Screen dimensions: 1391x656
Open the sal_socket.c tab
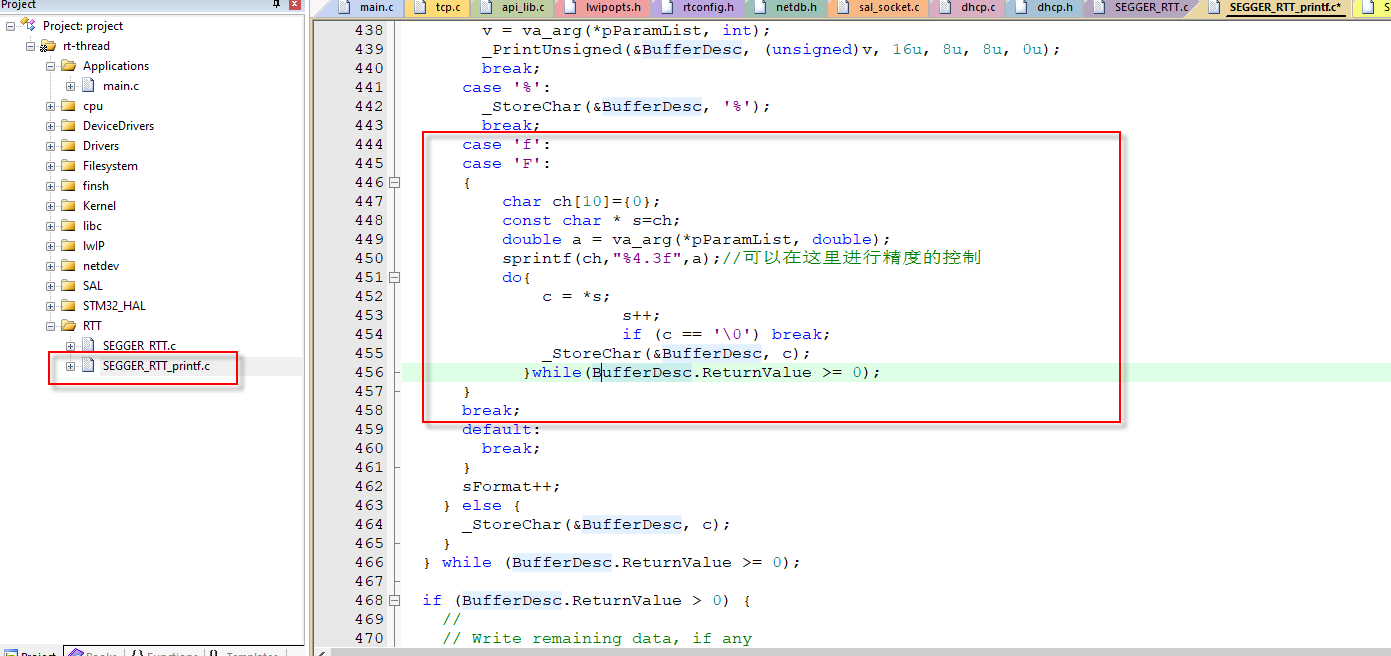[x=877, y=8]
